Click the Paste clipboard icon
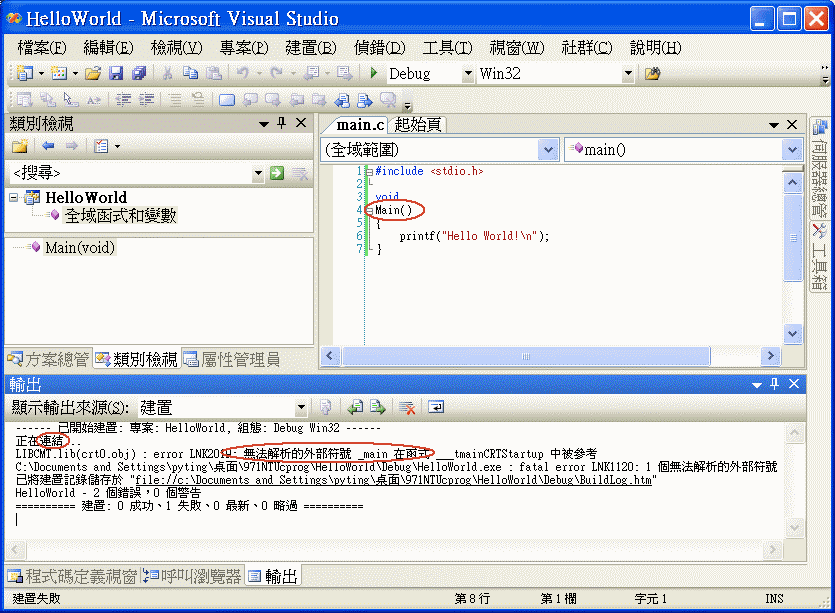 click(x=214, y=73)
